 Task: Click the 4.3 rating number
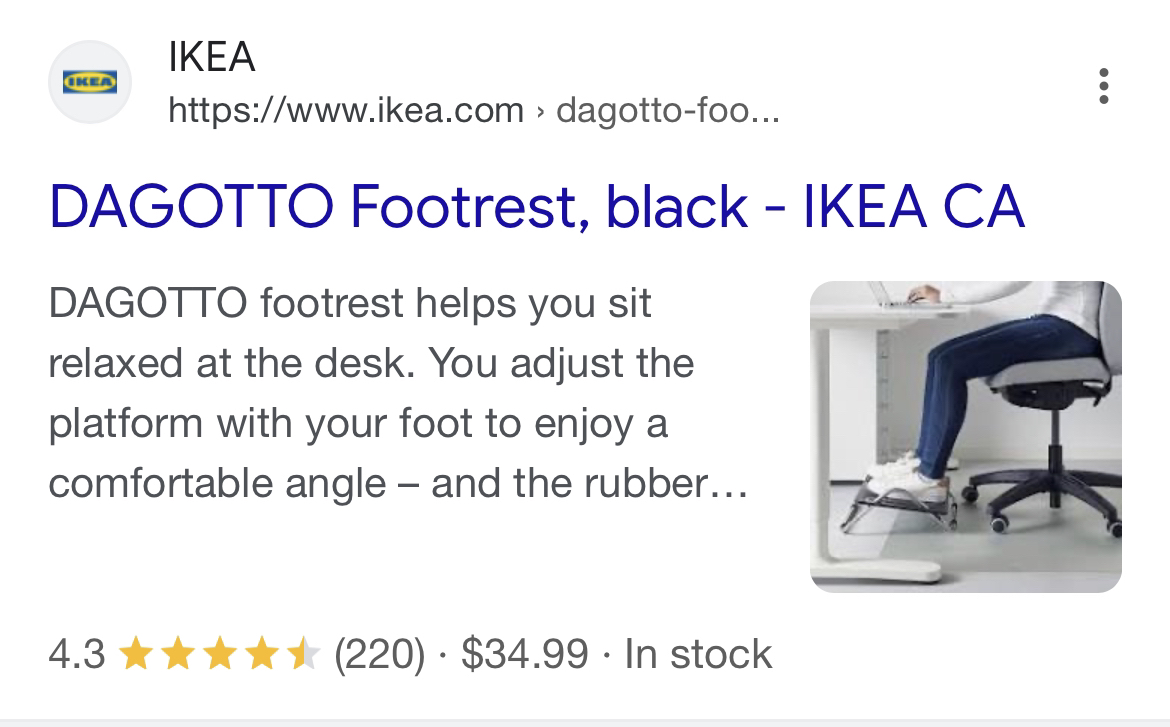pyautogui.click(x=77, y=654)
